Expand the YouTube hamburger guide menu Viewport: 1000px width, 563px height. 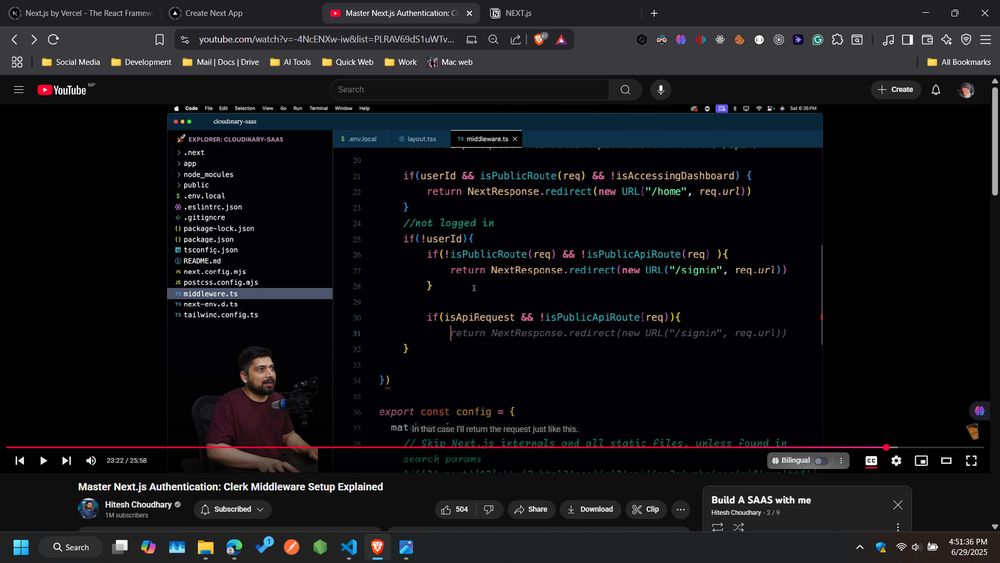[18, 90]
